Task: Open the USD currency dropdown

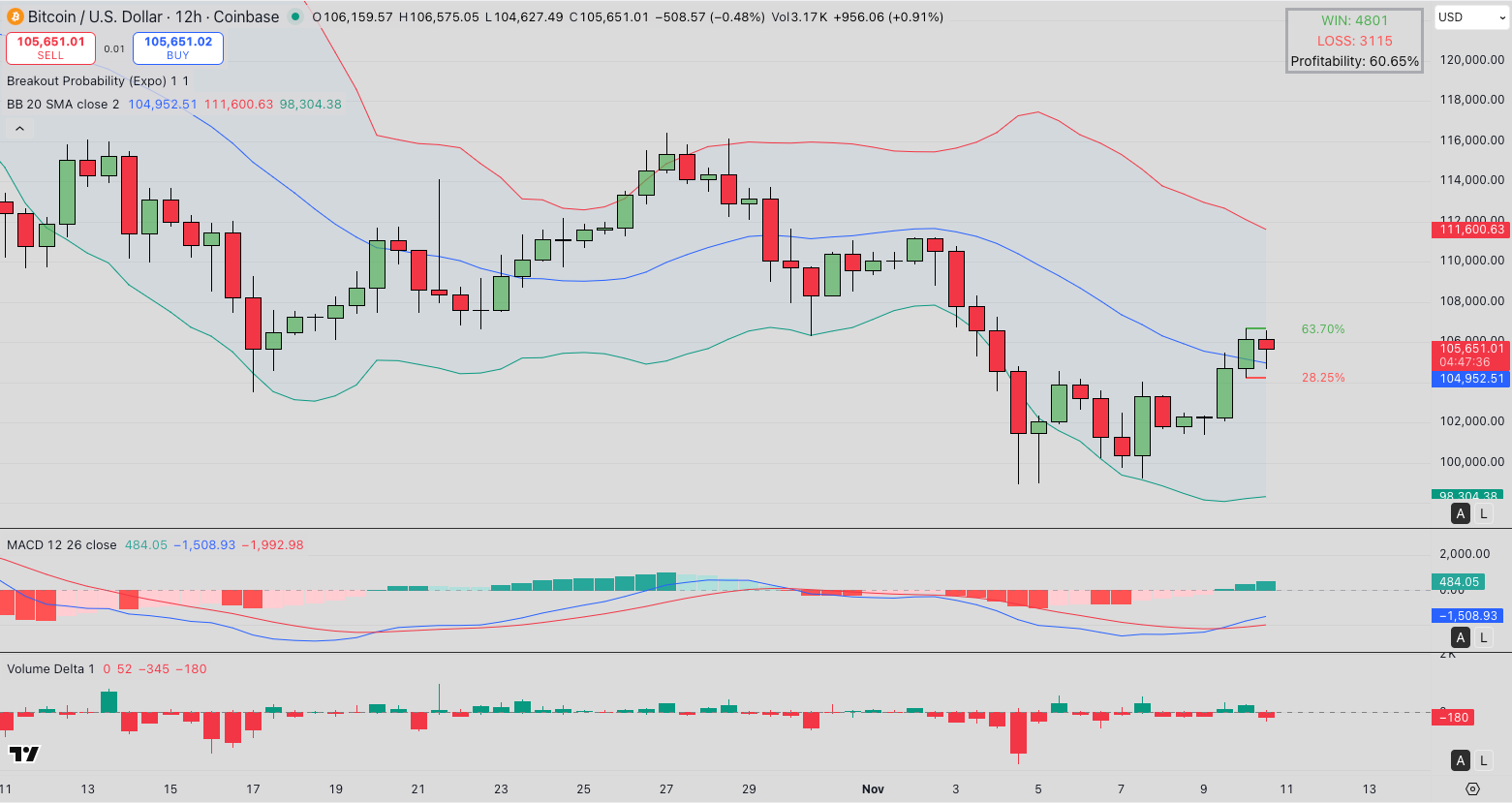Action: [1469, 16]
